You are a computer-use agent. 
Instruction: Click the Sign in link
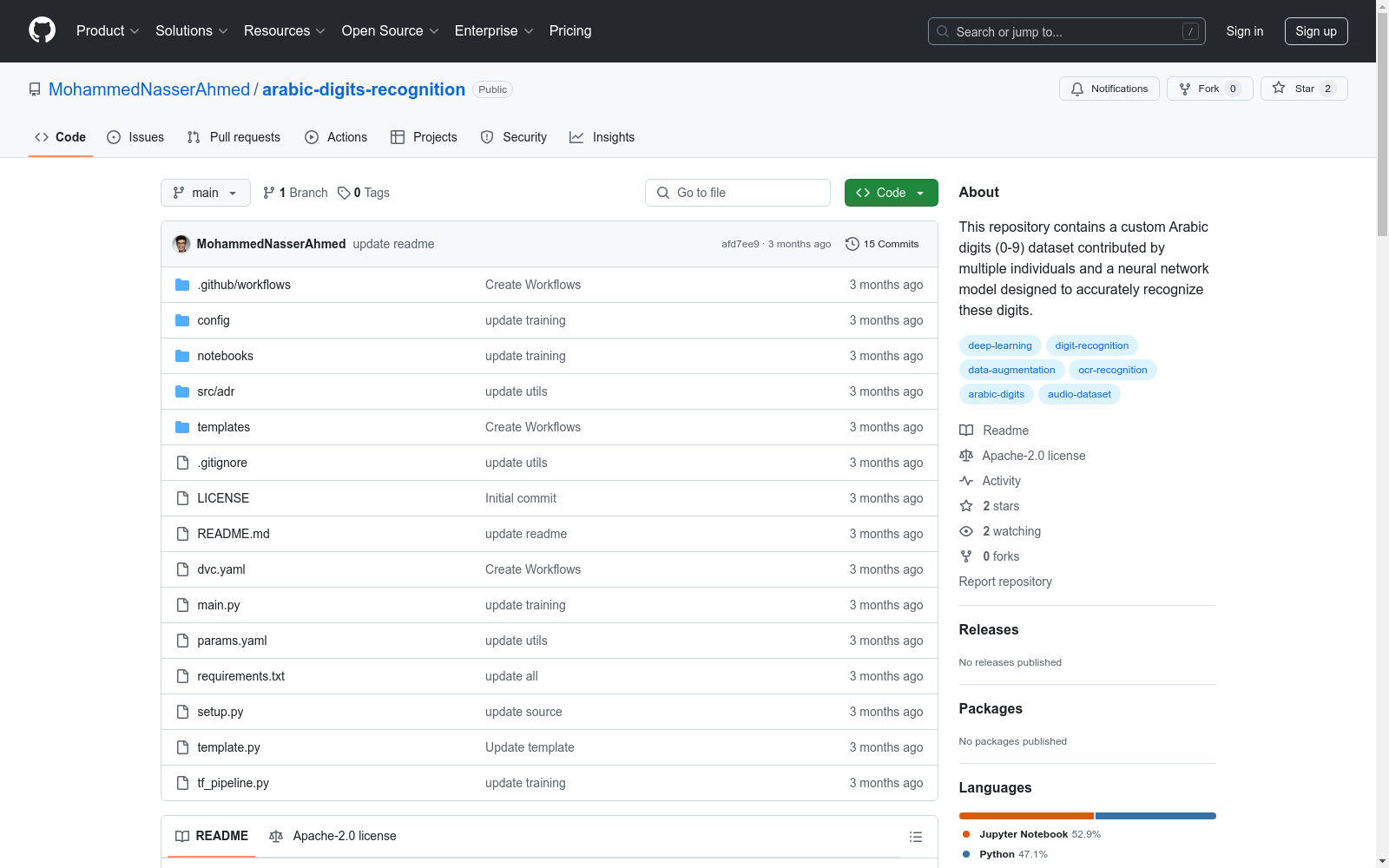(1245, 31)
